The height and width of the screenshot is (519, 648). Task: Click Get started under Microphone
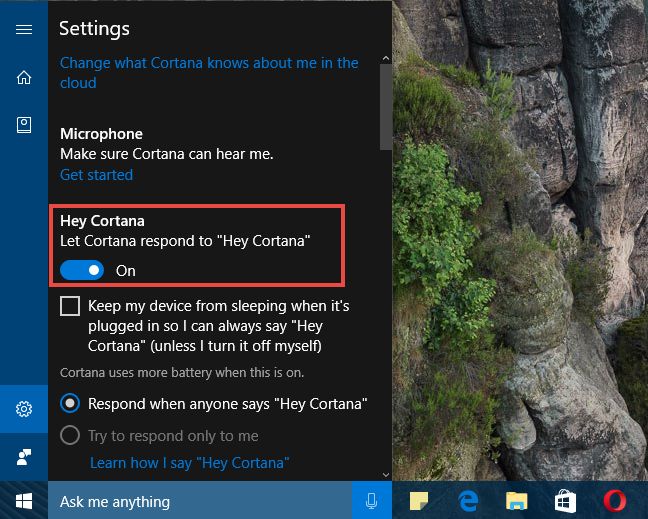coord(96,175)
